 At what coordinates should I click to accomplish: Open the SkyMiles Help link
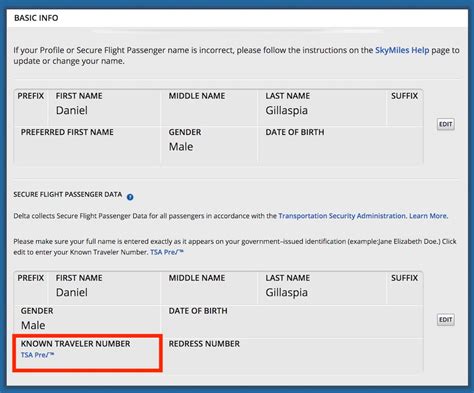click(x=402, y=50)
